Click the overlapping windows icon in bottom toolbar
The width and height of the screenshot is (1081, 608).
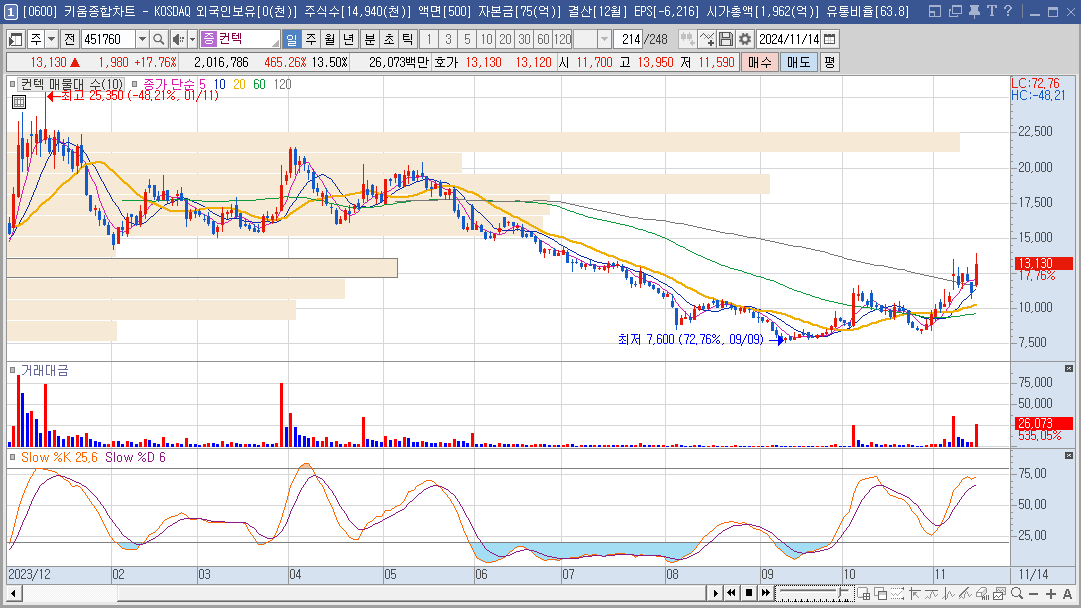click(880, 594)
